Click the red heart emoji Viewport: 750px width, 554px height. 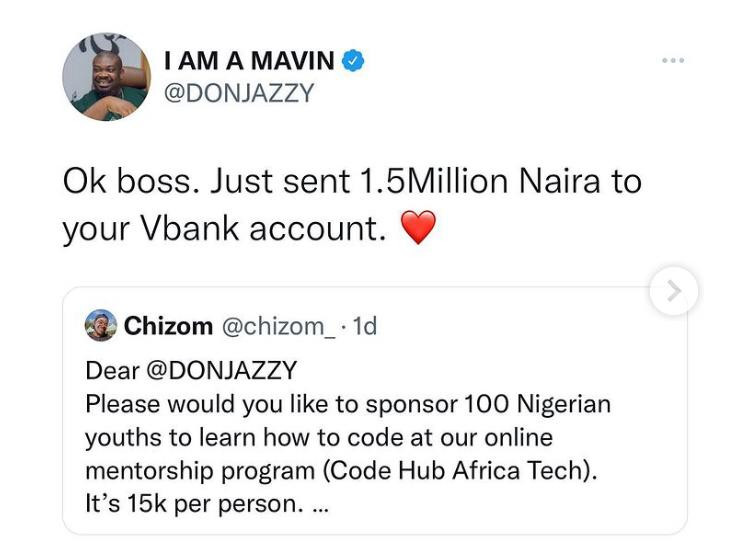418,227
